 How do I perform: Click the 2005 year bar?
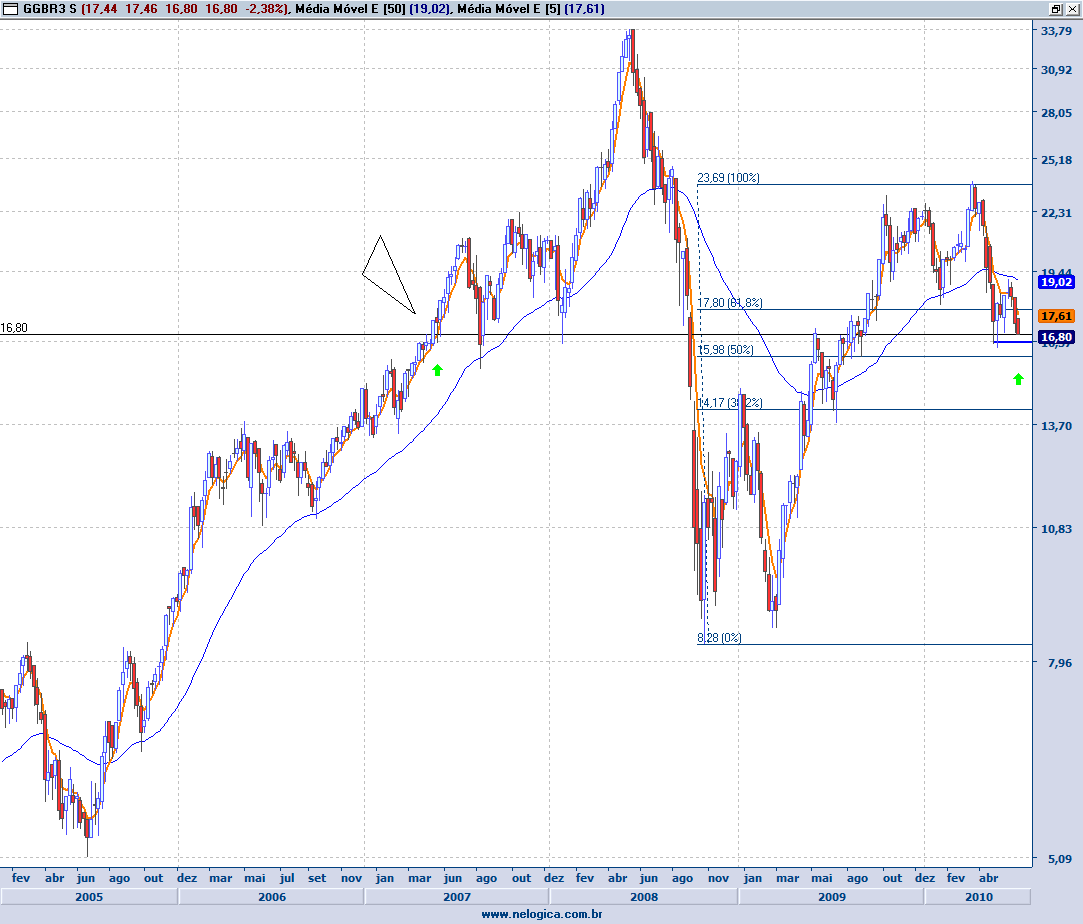pos(89,896)
